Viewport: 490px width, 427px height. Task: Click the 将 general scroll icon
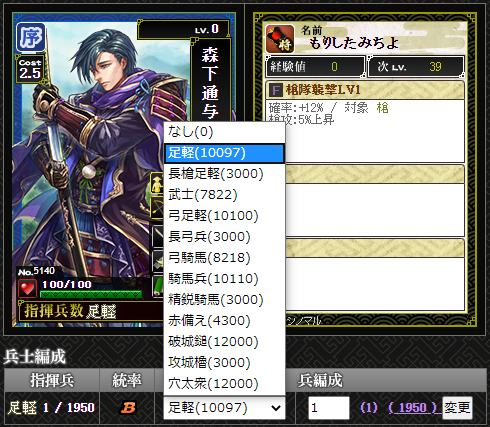point(280,39)
